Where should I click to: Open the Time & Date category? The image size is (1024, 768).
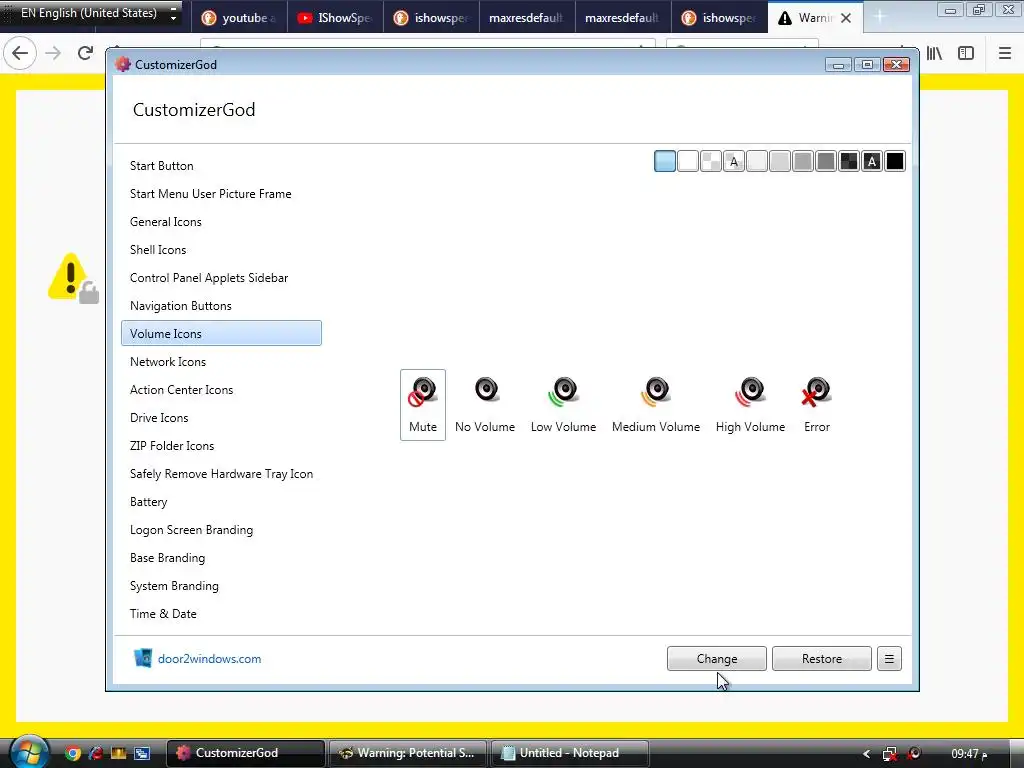(221, 615)
